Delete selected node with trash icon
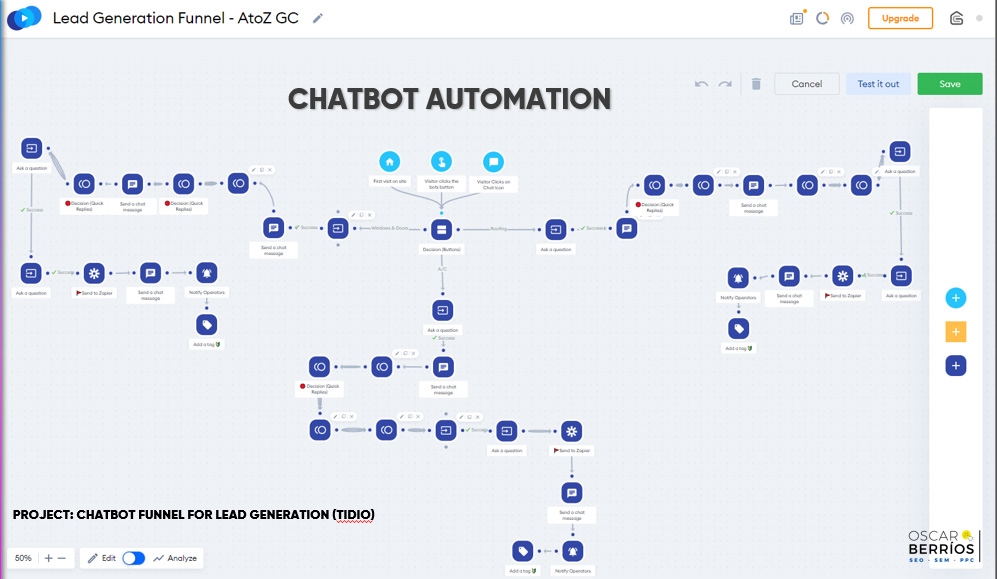The height and width of the screenshot is (579, 997). (x=756, y=84)
